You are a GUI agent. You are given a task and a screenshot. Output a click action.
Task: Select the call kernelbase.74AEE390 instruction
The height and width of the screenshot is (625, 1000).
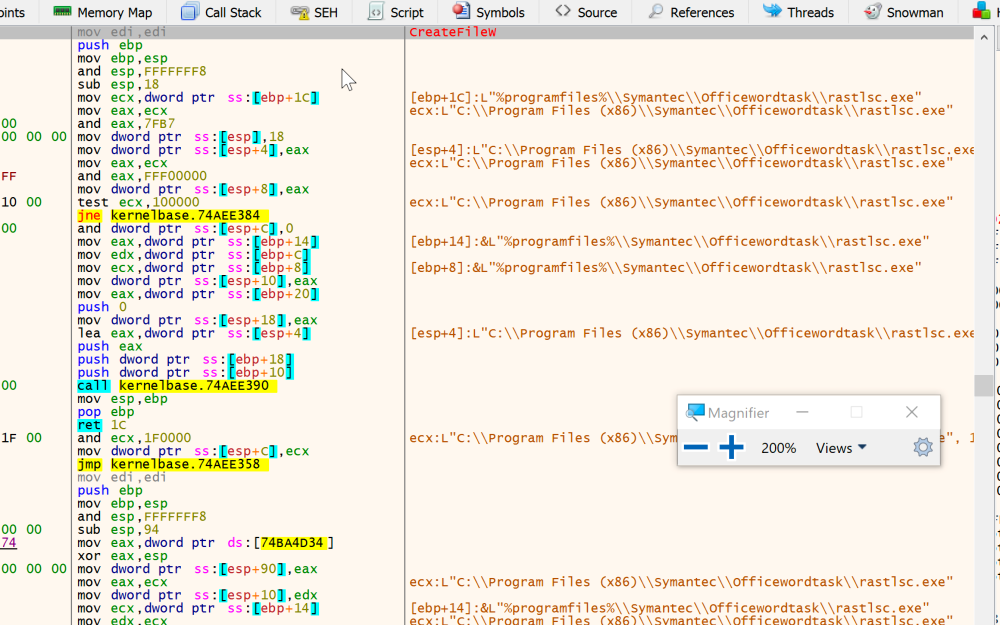point(174,385)
